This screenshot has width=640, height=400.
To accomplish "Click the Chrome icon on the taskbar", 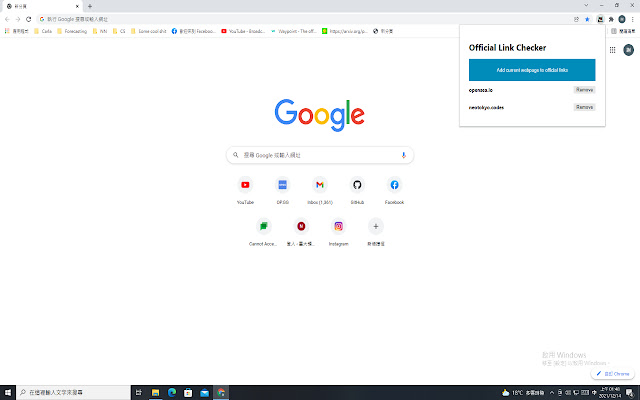I will point(221,393).
